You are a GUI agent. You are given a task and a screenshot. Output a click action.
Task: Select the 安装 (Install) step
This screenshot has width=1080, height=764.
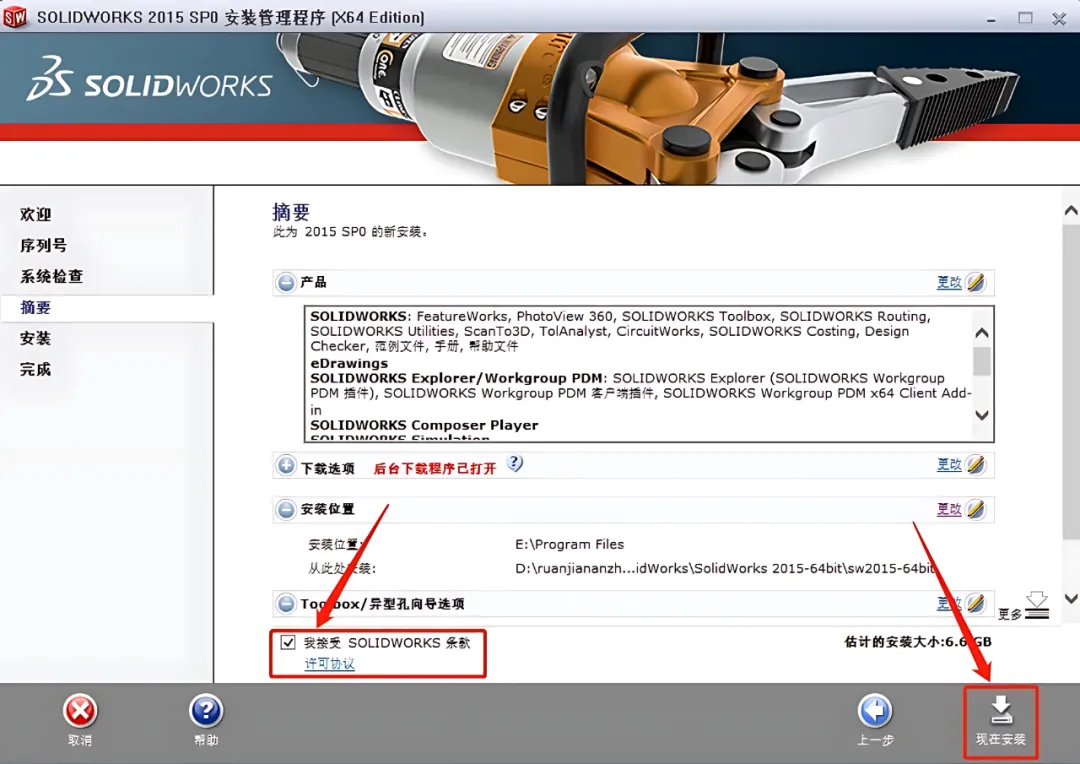click(36, 338)
